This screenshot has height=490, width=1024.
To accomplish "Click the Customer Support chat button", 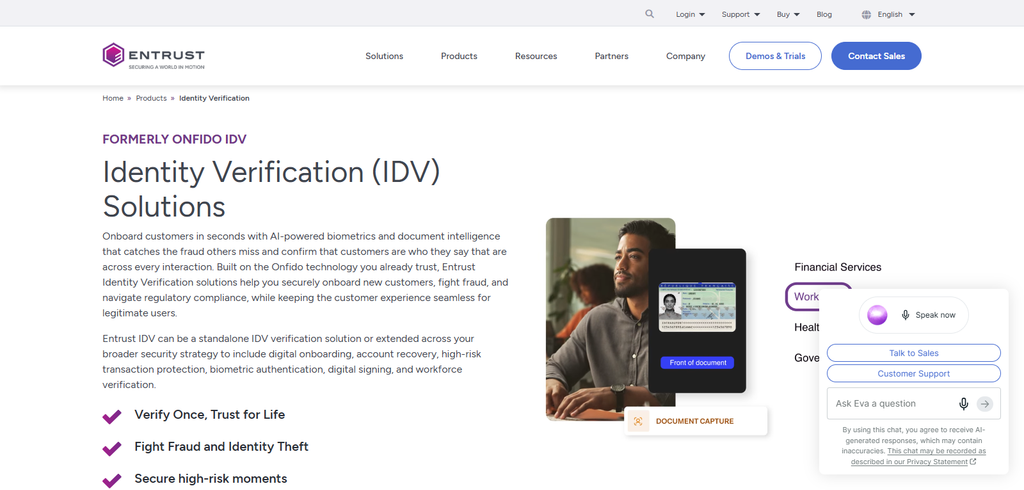I will [914, 374].
